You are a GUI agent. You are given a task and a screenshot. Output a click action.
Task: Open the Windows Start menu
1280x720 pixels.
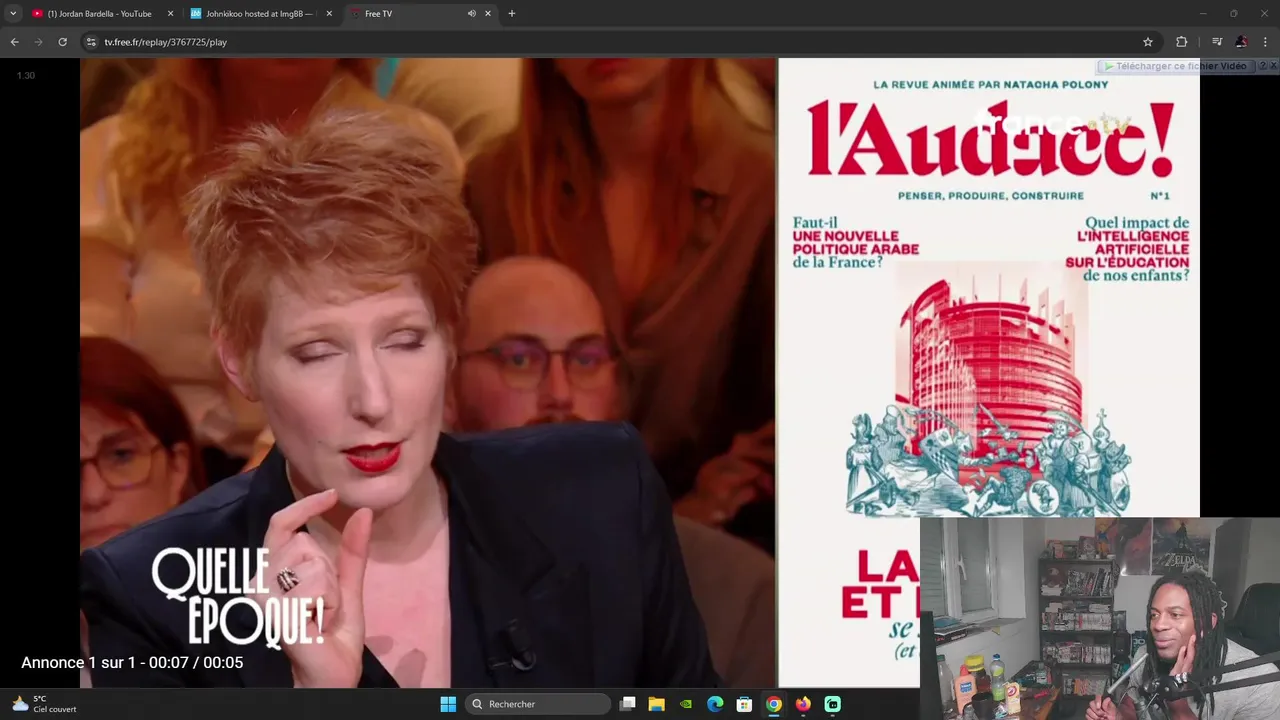pos(448,704)
